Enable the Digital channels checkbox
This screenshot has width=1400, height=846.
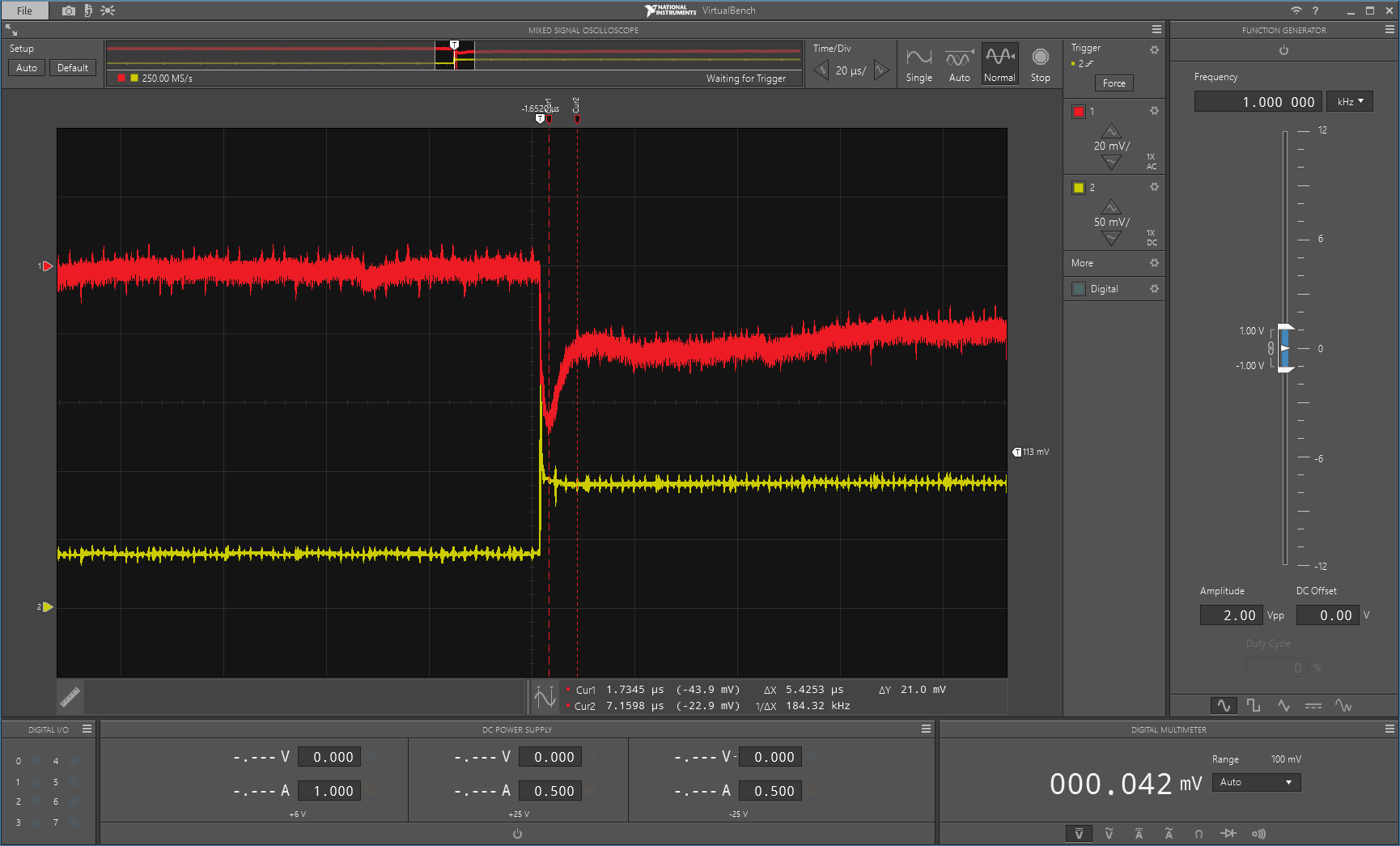click(1079, 289)
